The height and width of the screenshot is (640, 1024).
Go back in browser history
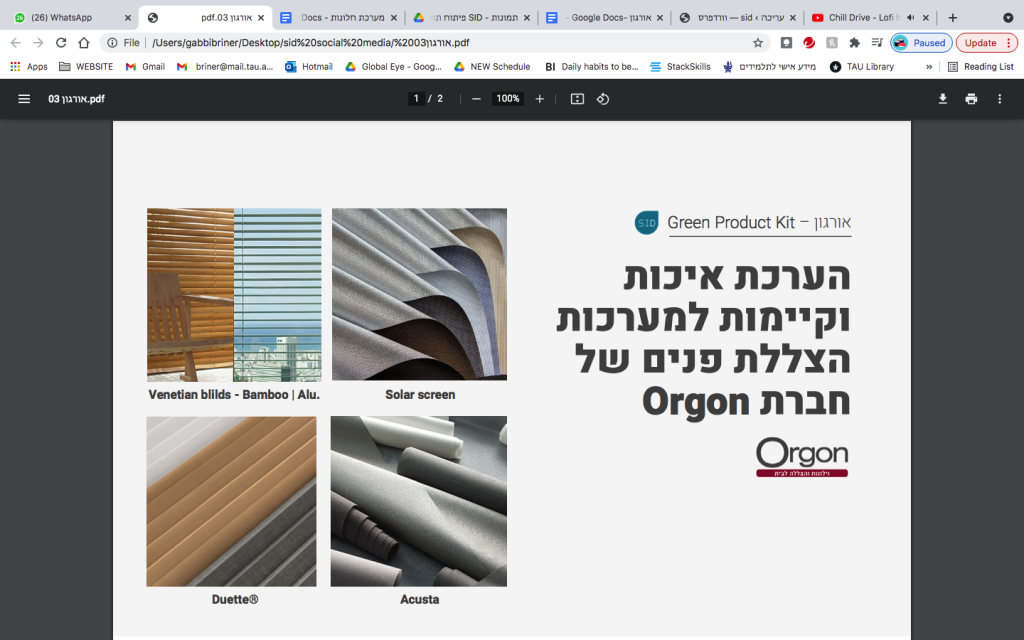click(x=16, y=42)
